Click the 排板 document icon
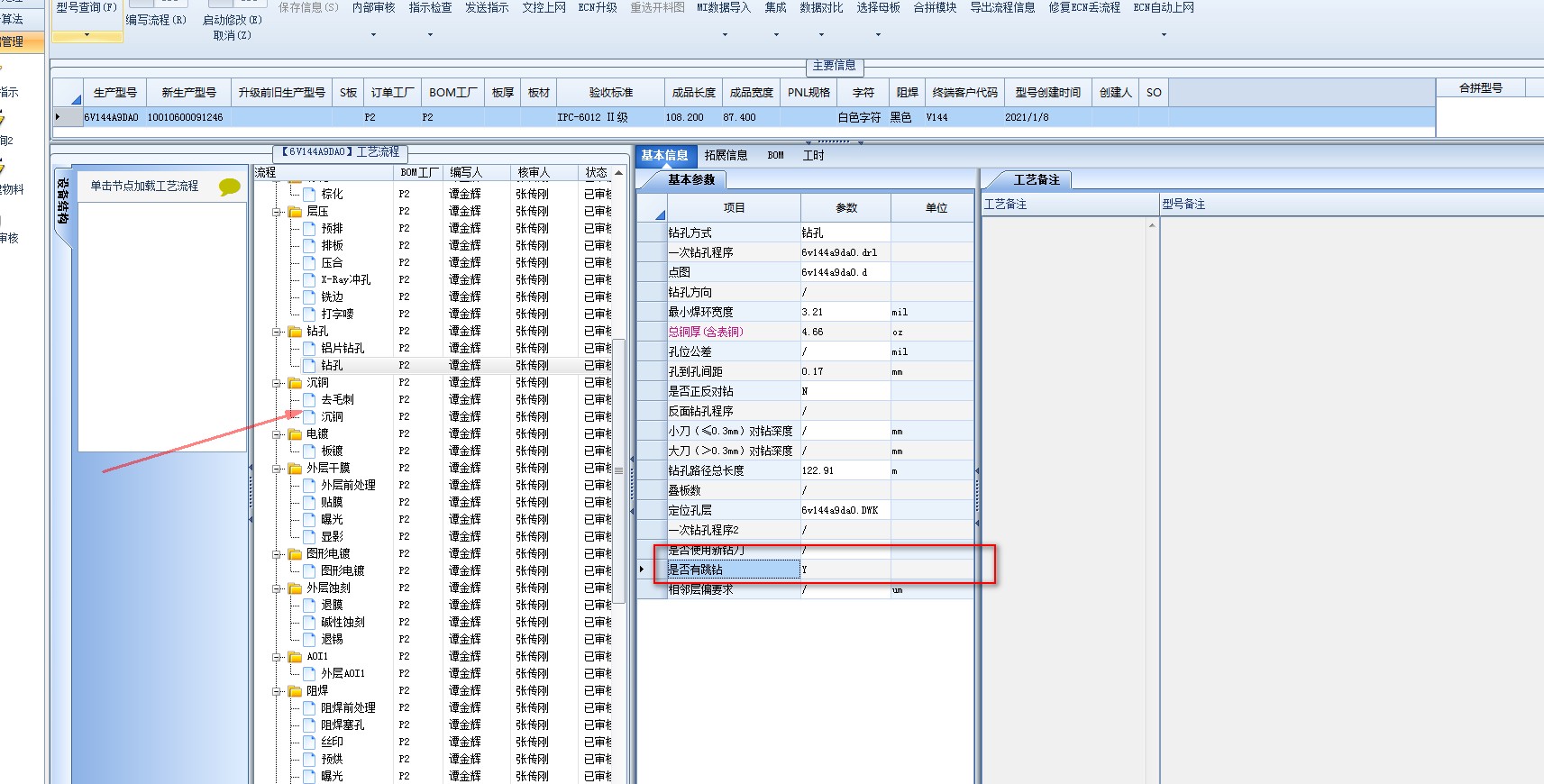The image size is (1544, 784). point(310,245)
